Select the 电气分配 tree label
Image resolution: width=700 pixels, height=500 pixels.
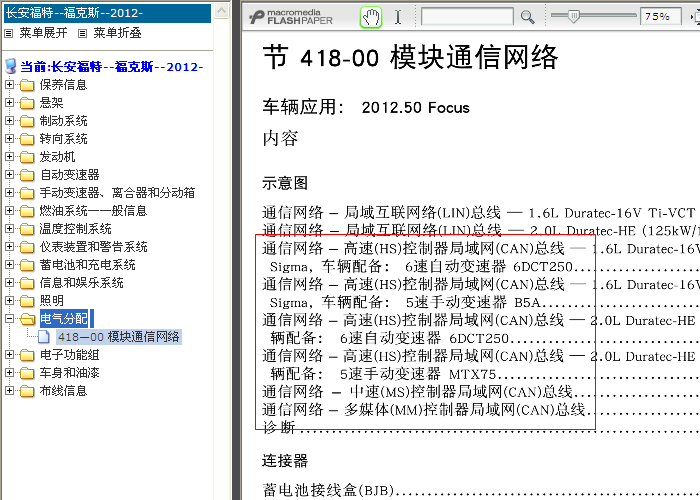[64, 318]
